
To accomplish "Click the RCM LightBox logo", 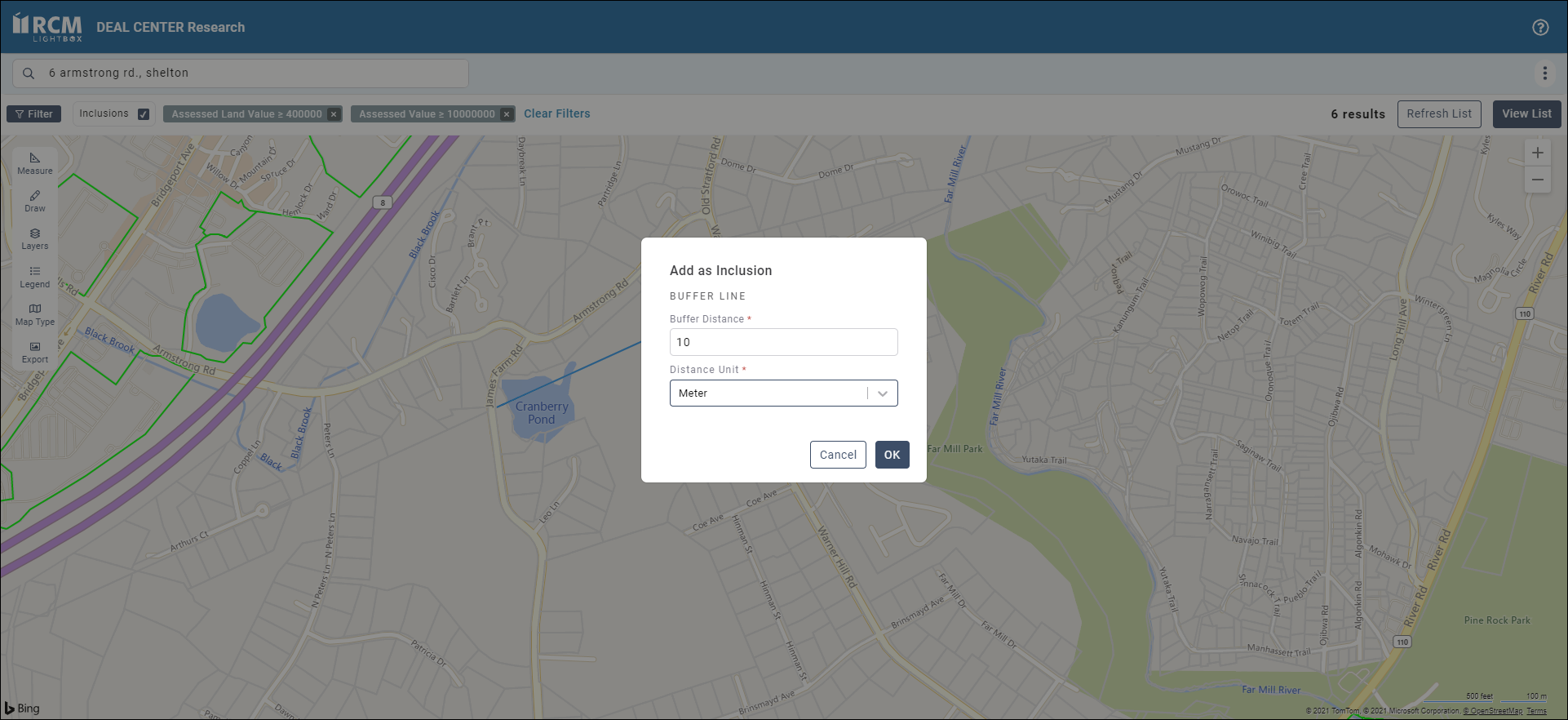I will coord(47,27).
